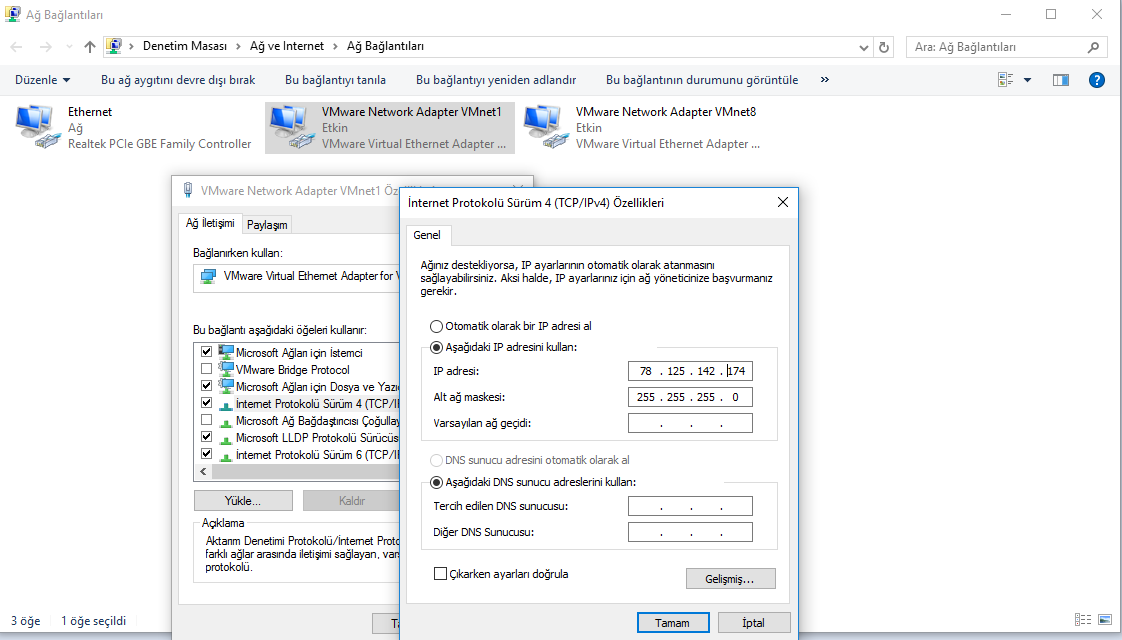Click the Varsayılan ağ geçidi field

tap(690, 423)
